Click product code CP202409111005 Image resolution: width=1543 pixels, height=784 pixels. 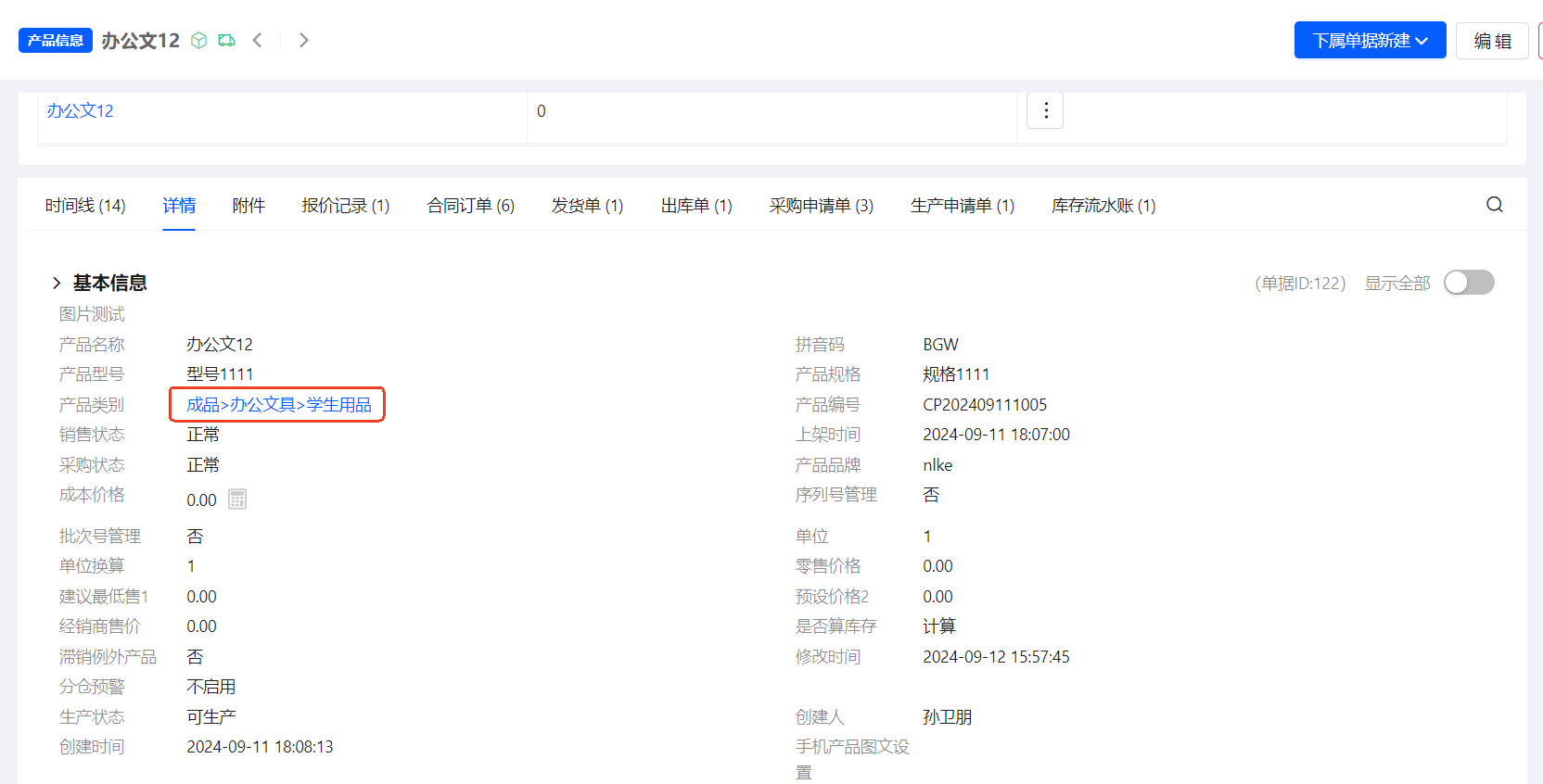(x=985, y=405)
